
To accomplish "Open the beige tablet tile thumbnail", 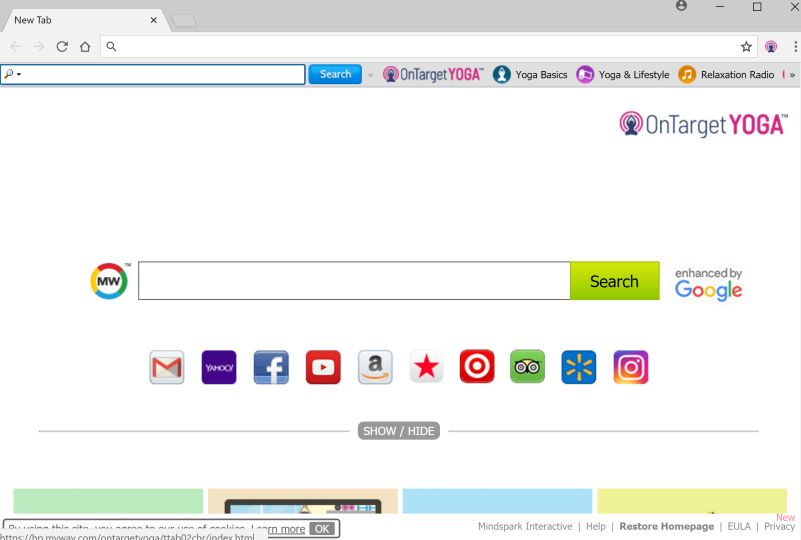I will [x=303, y=501].
